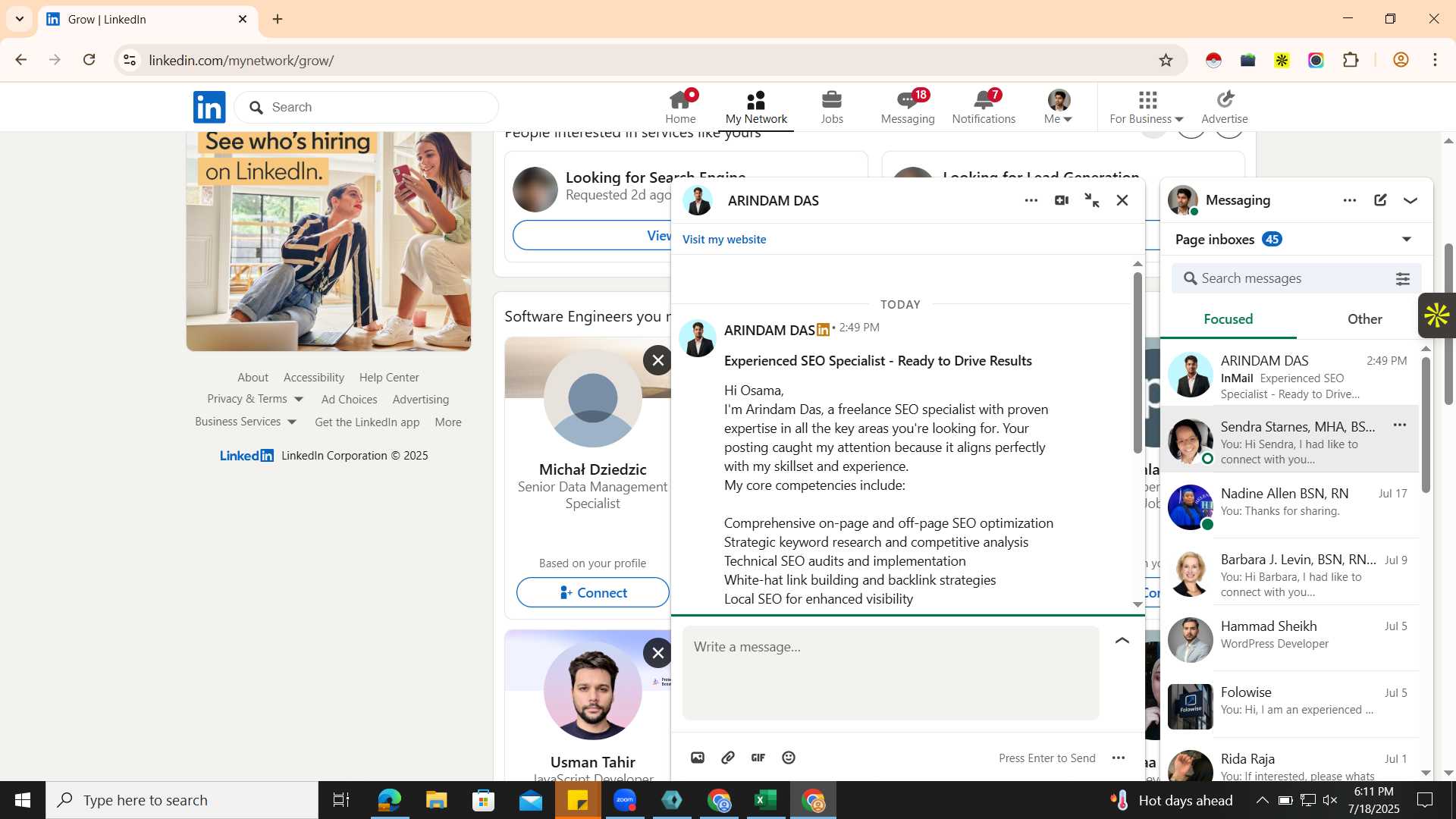Open Microsoft Edge from the taskbar
The width and height of the screenshot is (1456, 819).
coord(390,800)
